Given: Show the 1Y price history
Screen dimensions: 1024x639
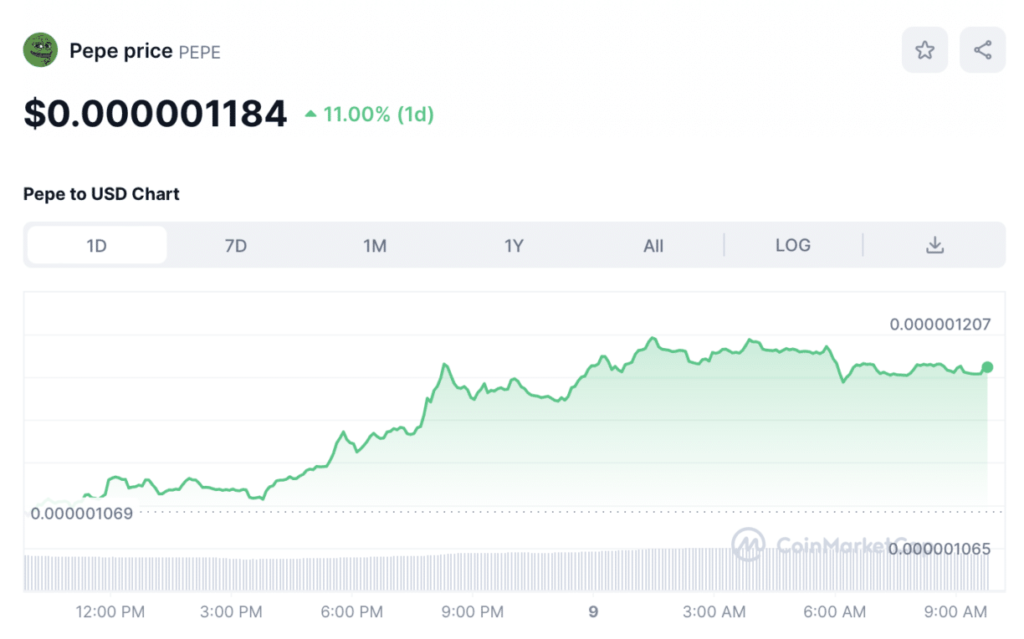Looking at the screenshot, I should click(514, 245).
